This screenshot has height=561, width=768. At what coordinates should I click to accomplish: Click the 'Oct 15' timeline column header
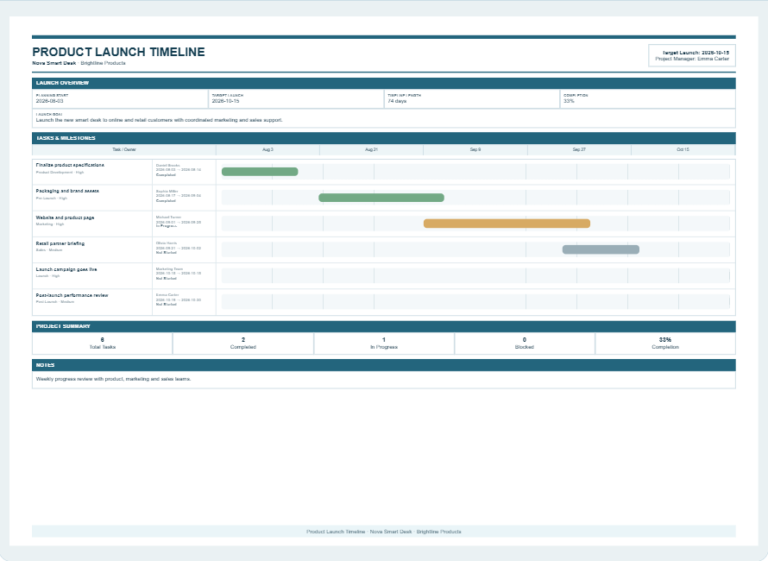click(x=683, y=149)
